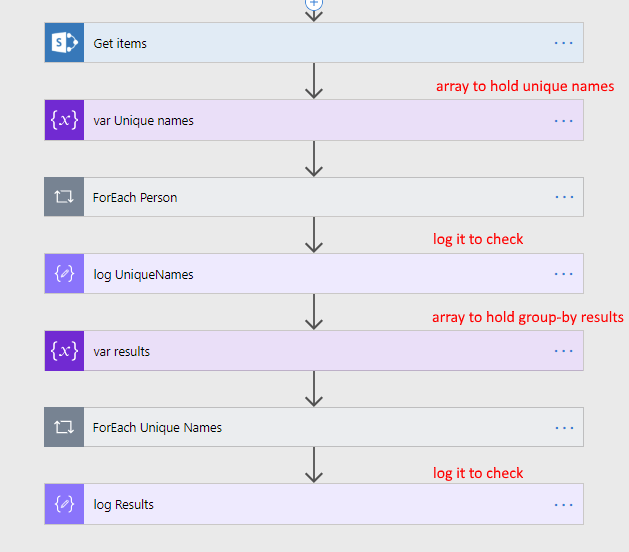
Task: Open the ellipsis menu on var Unique names
Action: 564,121
